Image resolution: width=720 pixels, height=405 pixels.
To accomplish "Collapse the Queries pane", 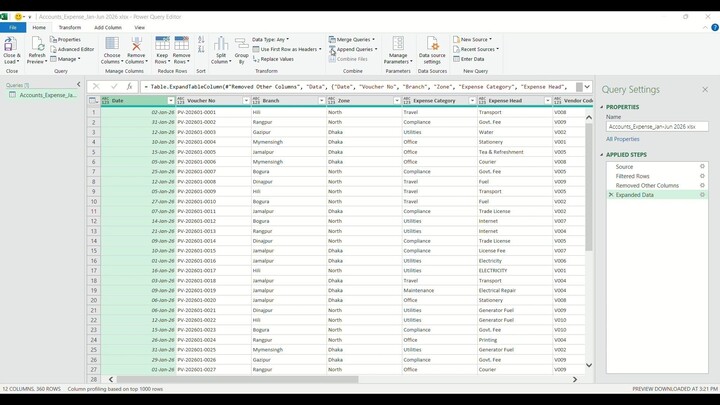I will pos(79,84).
